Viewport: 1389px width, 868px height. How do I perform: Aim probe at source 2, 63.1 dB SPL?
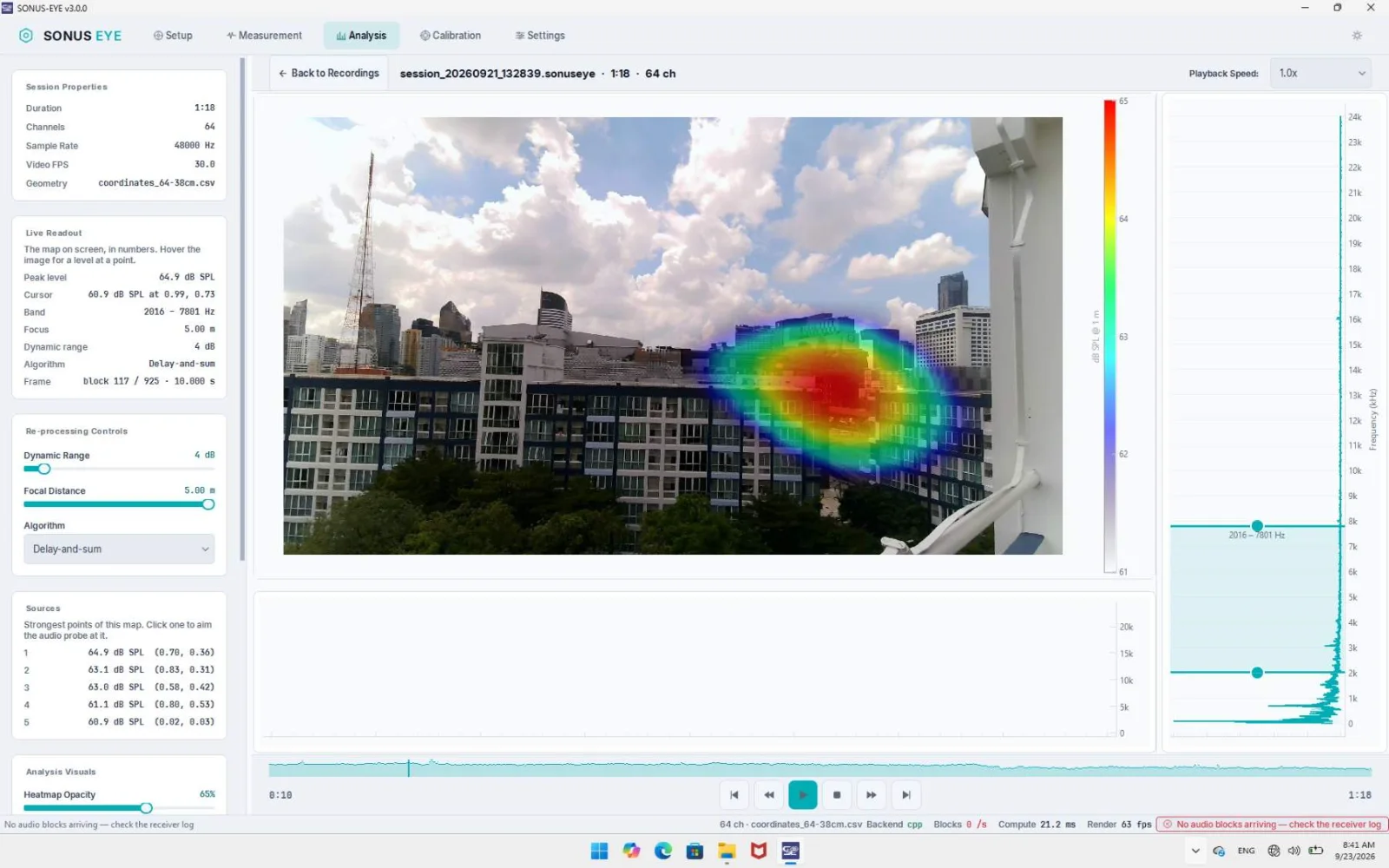119,670
